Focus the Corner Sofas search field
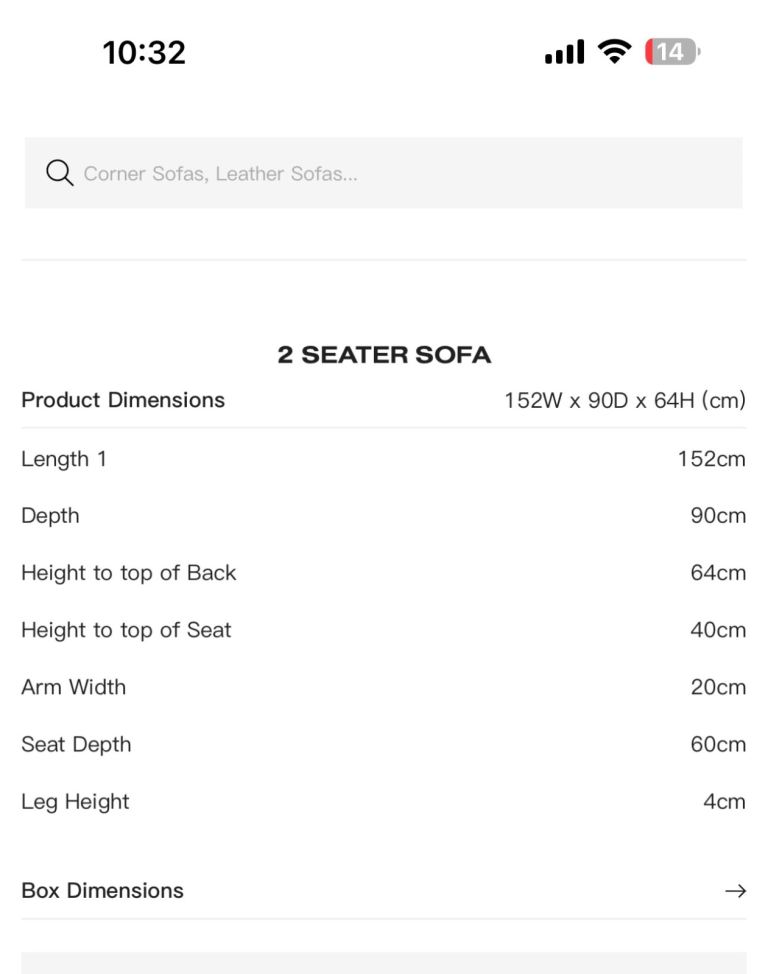 383,173
